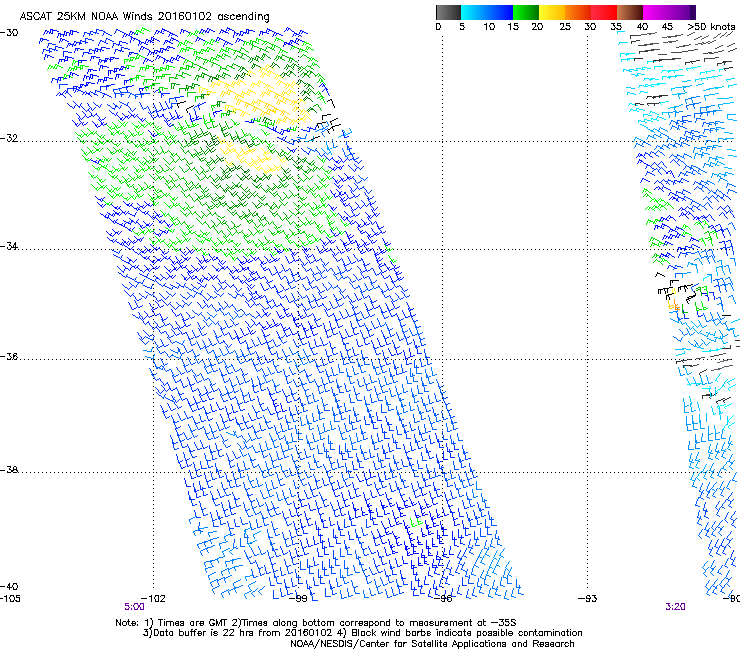The width and height of the screenshot is (740, 650).
Task: Select the red 30-35 knots color band
Action: click(604, 12)
